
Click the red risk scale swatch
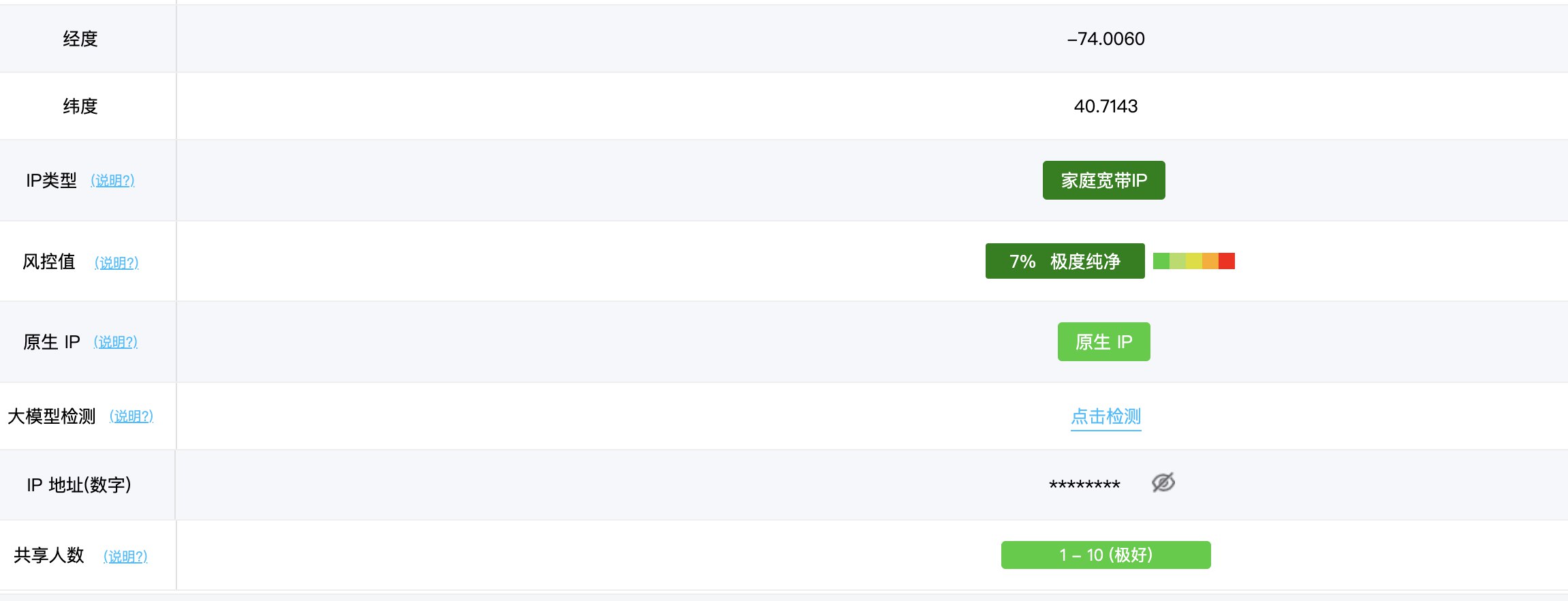(x=1227, y=261)
